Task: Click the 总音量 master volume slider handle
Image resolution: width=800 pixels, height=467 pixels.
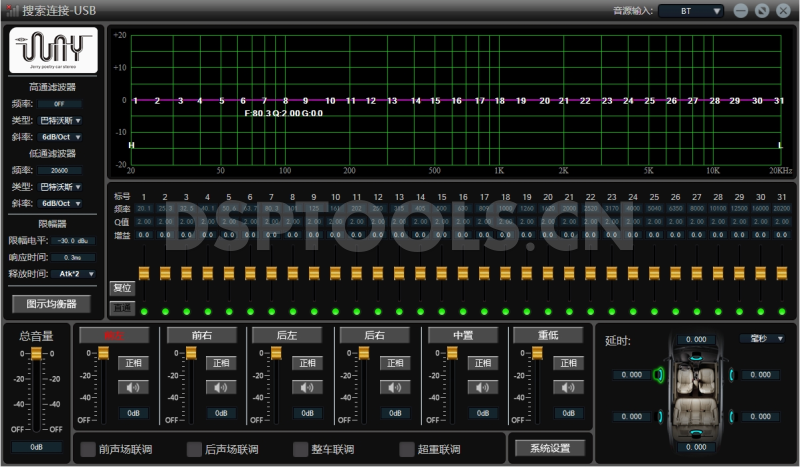Action: click(36, 354)
